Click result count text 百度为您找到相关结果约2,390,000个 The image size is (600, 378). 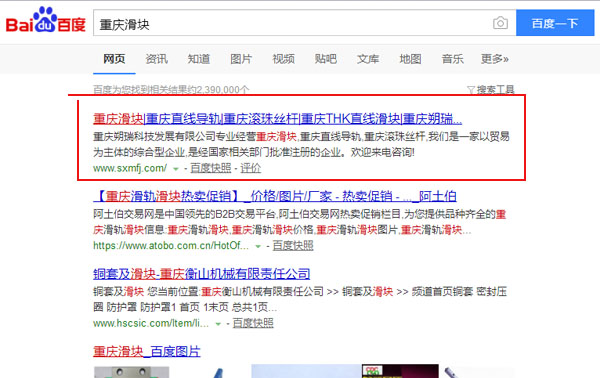[171, 90]
